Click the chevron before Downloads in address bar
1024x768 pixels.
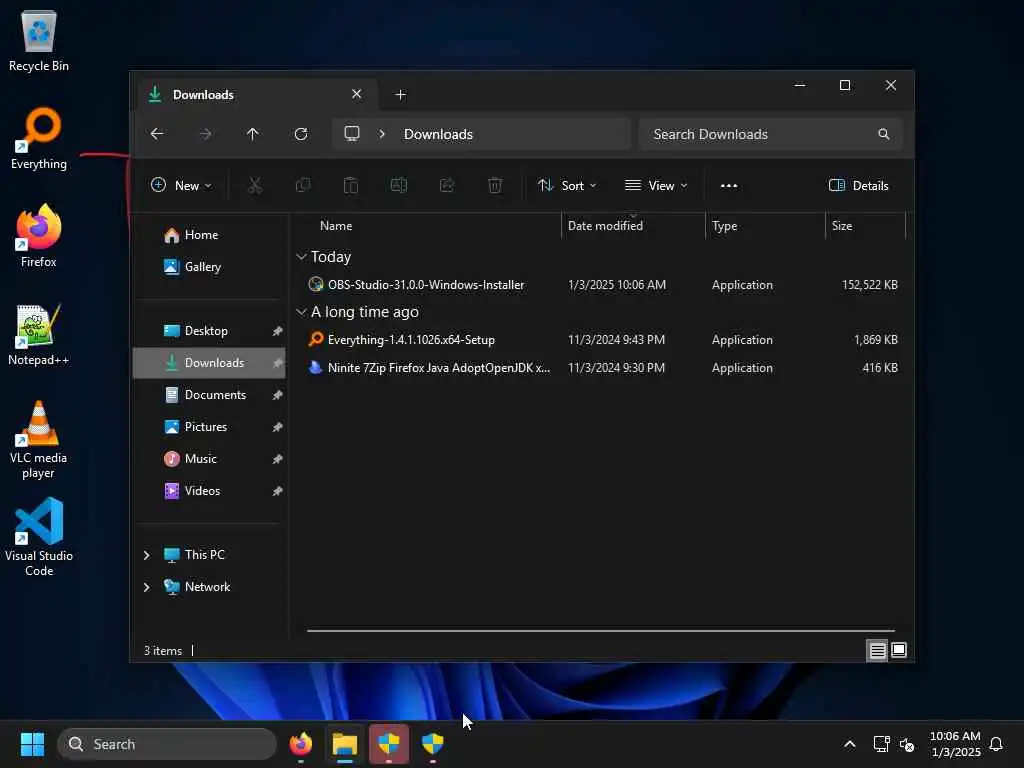point(382,134)
